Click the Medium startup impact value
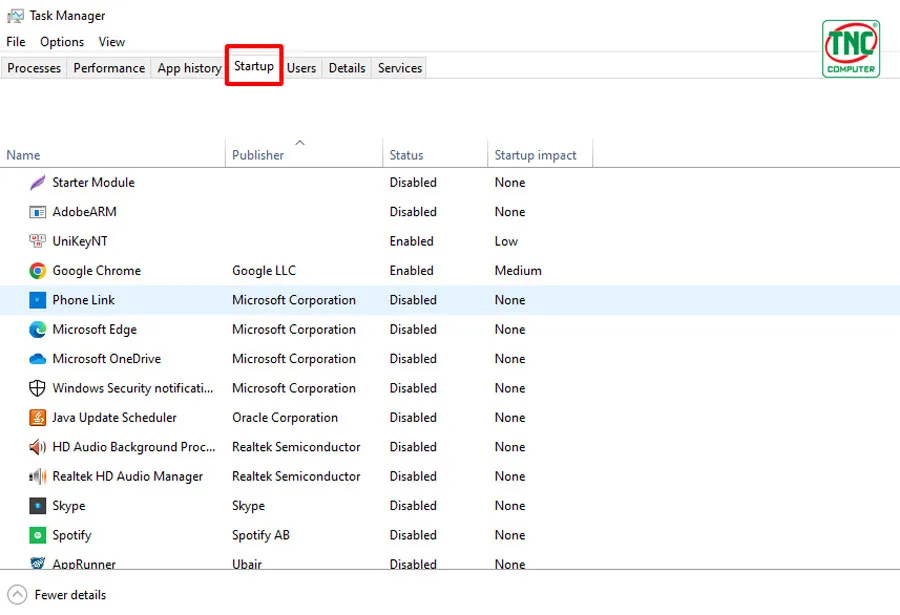Viewport: 900px width, 615px height. click(518, 270)
